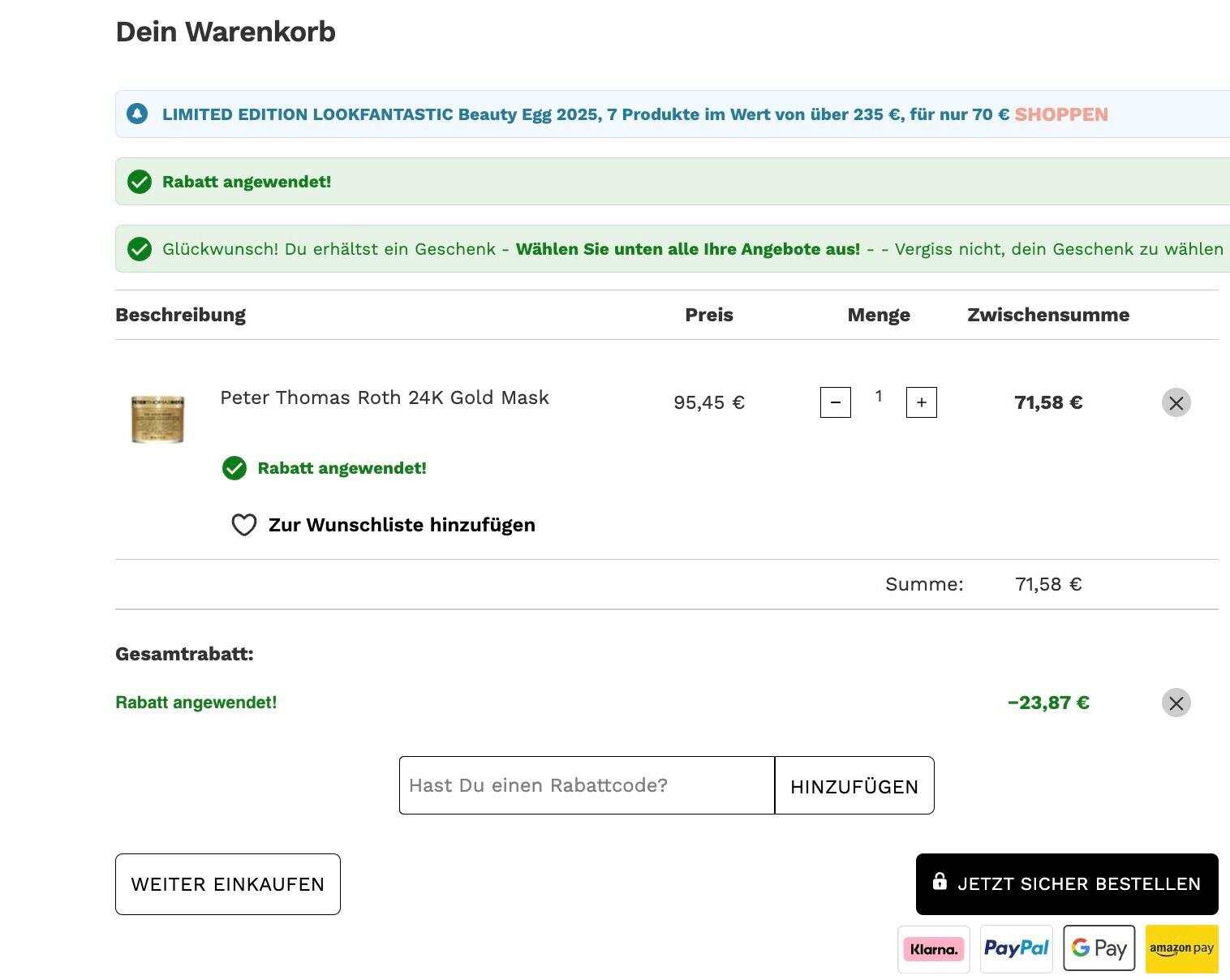1230x980 pixels.
Task: Increase quantity with the plus button
Action: 922,402
